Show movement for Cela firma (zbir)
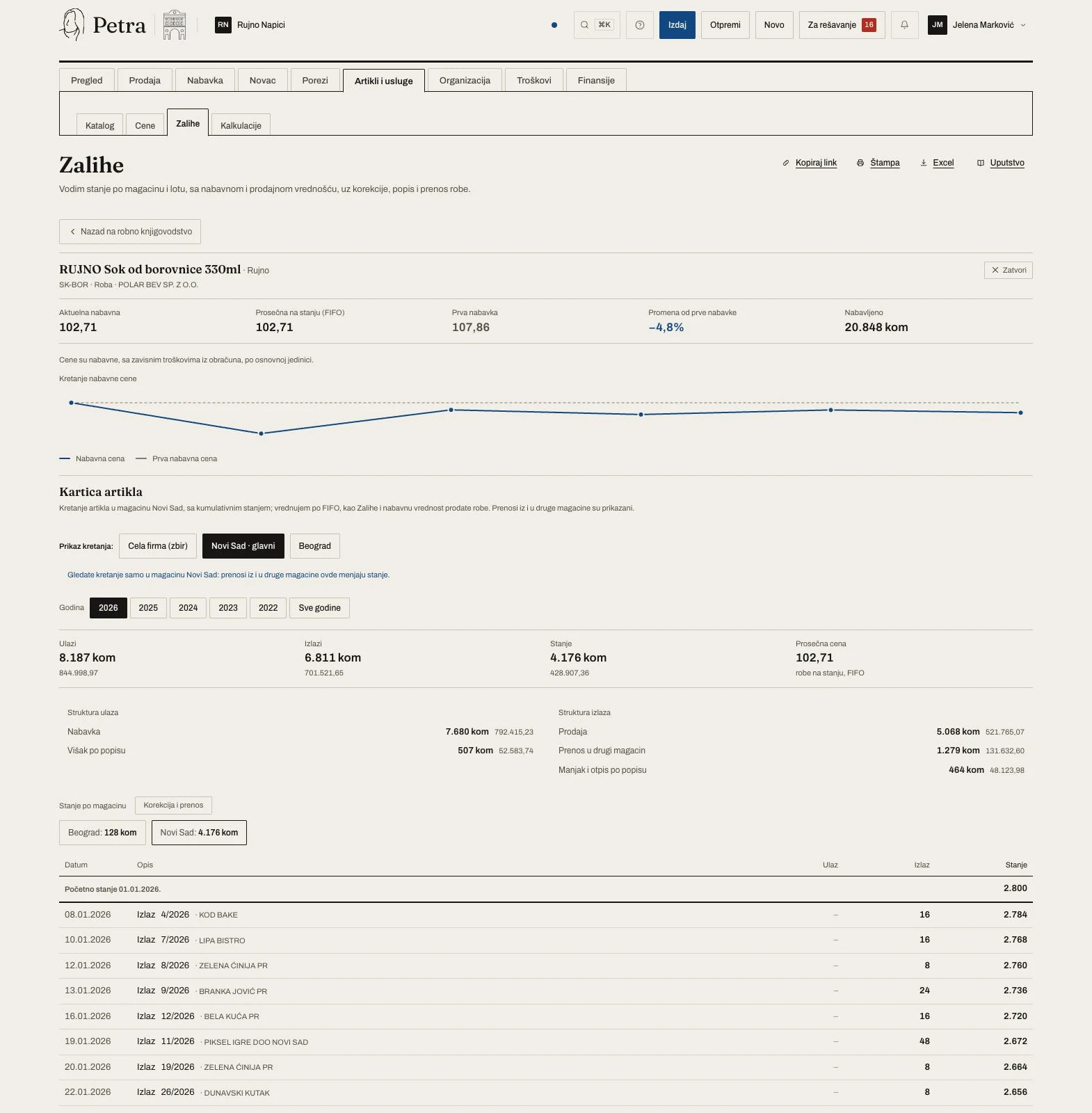The width and height of the screenshot is (1092, 1113). 158,546
